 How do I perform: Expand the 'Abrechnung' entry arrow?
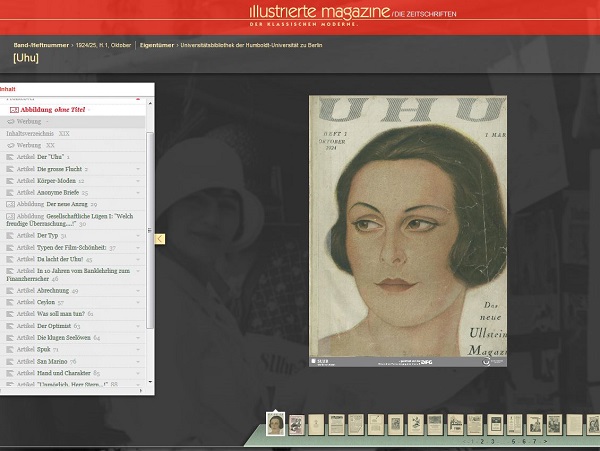point(138,291)
